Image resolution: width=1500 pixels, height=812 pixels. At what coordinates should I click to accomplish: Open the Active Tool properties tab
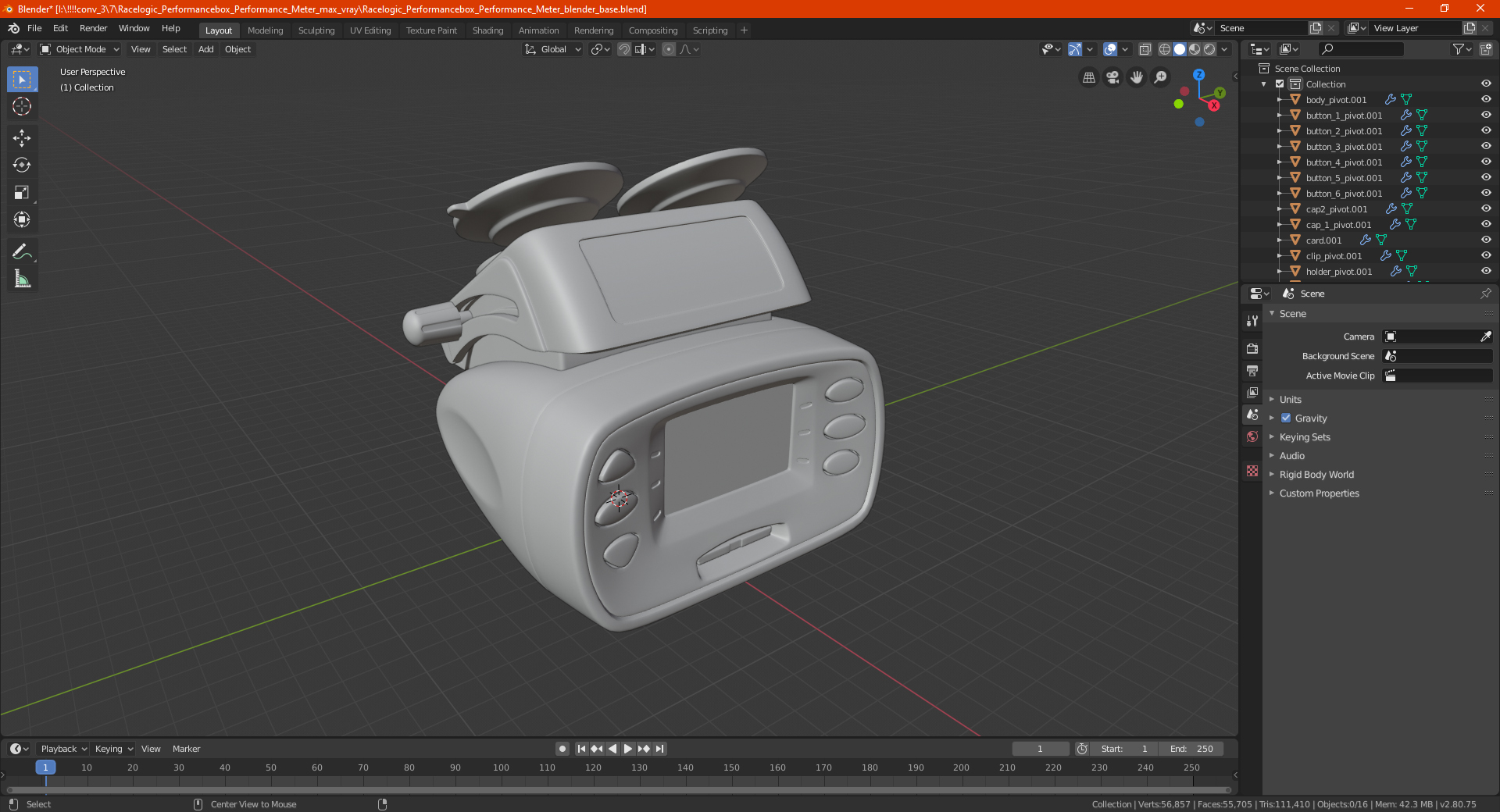1252,321
